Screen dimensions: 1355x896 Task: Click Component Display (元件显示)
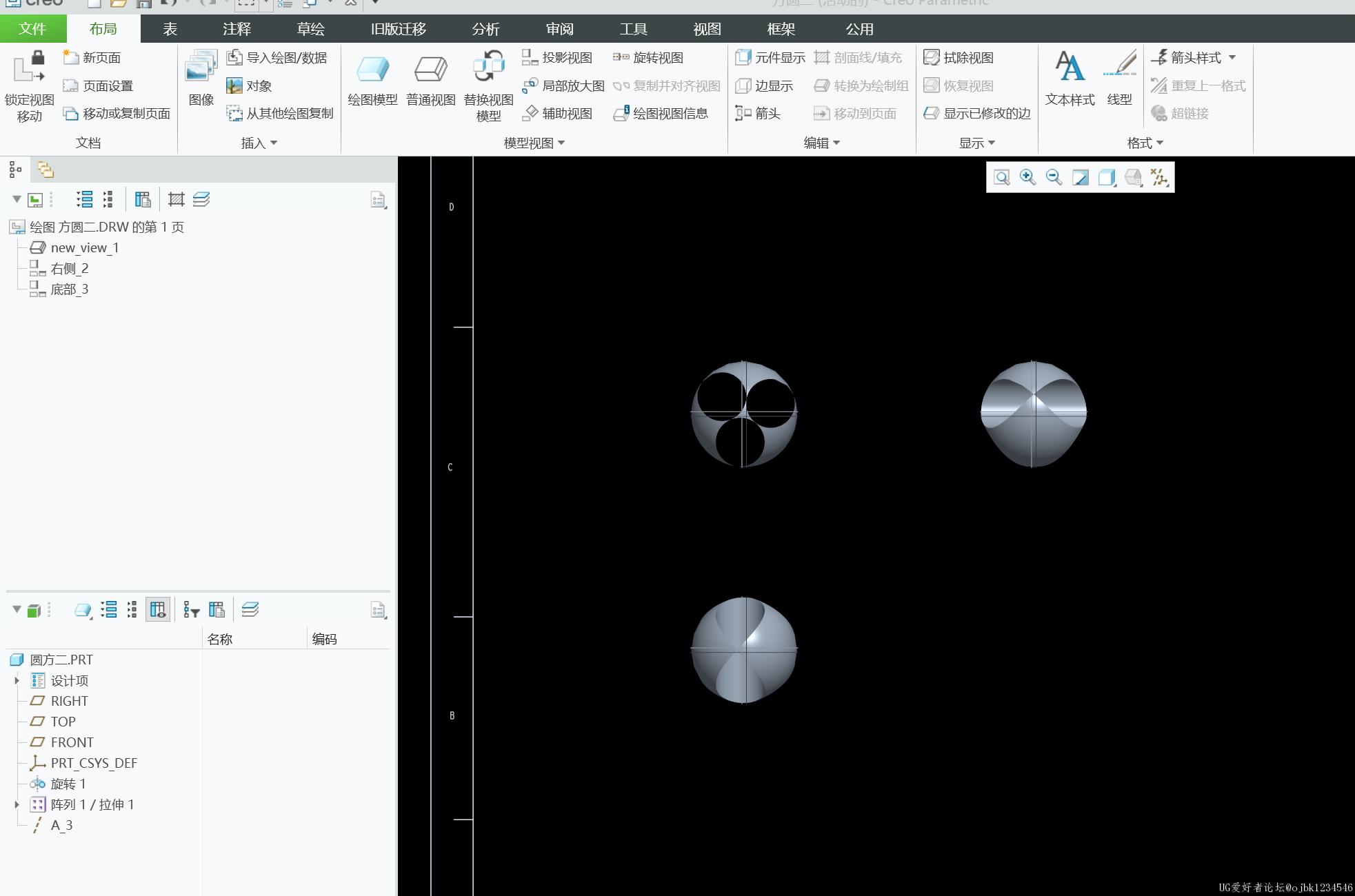pyautogui.click(x=770, y=58)
